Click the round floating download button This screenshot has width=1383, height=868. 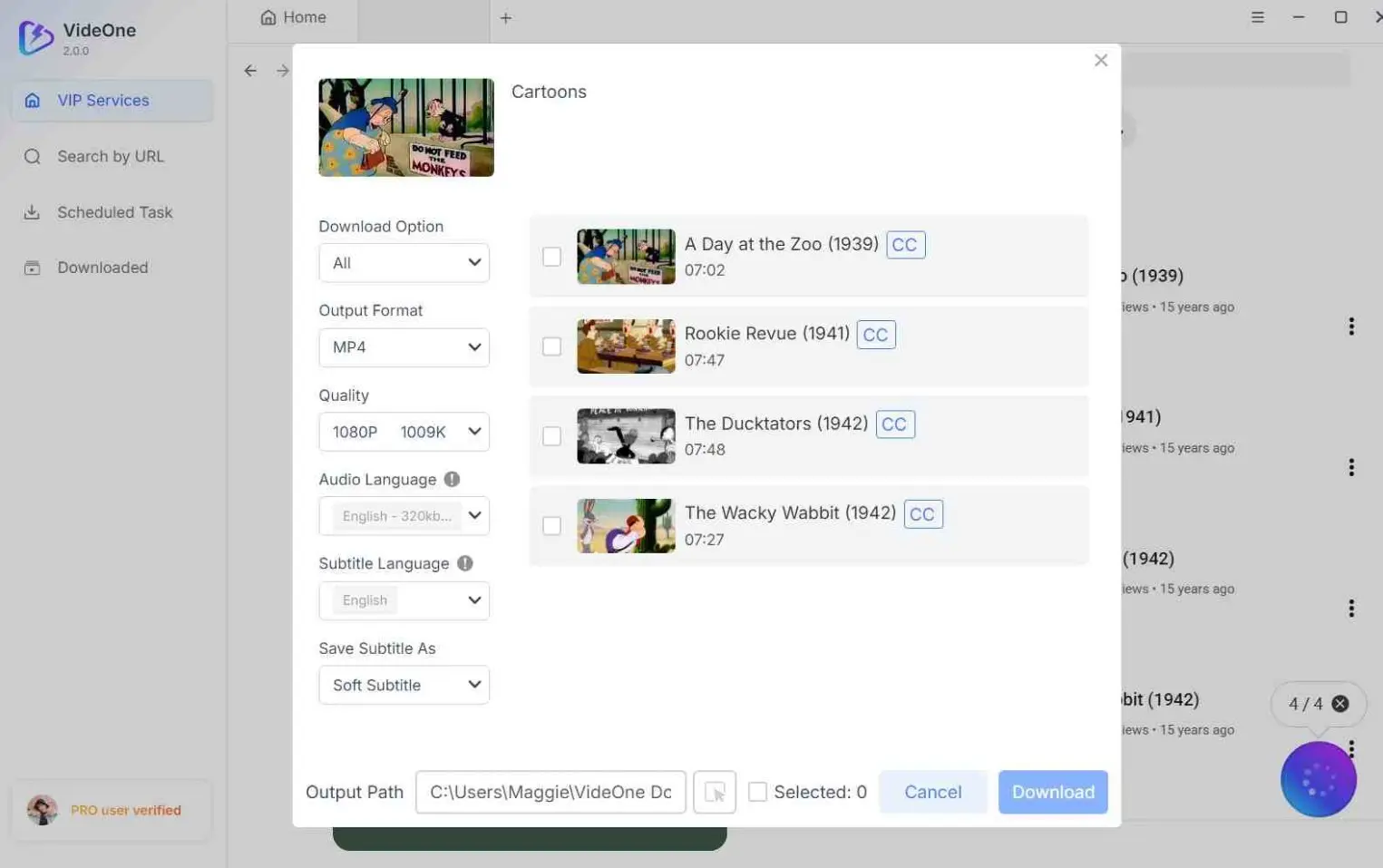pos(1318,779)
